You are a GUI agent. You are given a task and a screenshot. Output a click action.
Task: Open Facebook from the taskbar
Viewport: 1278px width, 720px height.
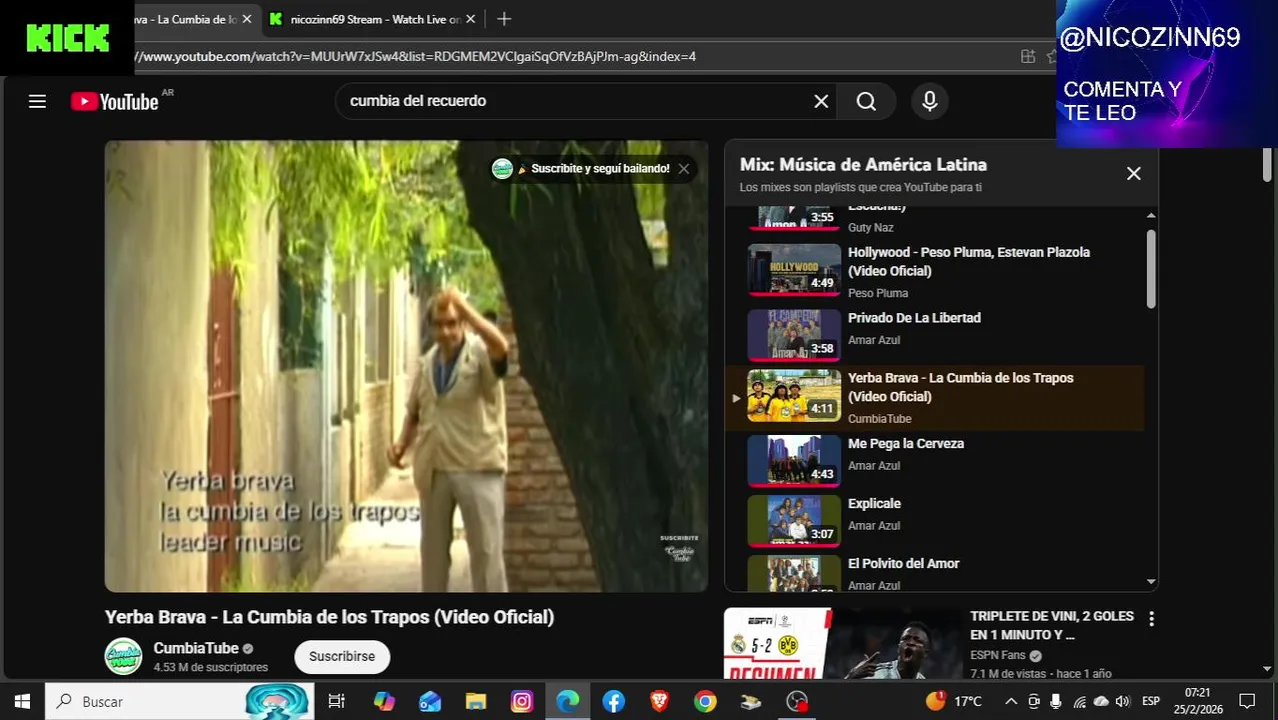pyautogui.click(x=614, y=701)
